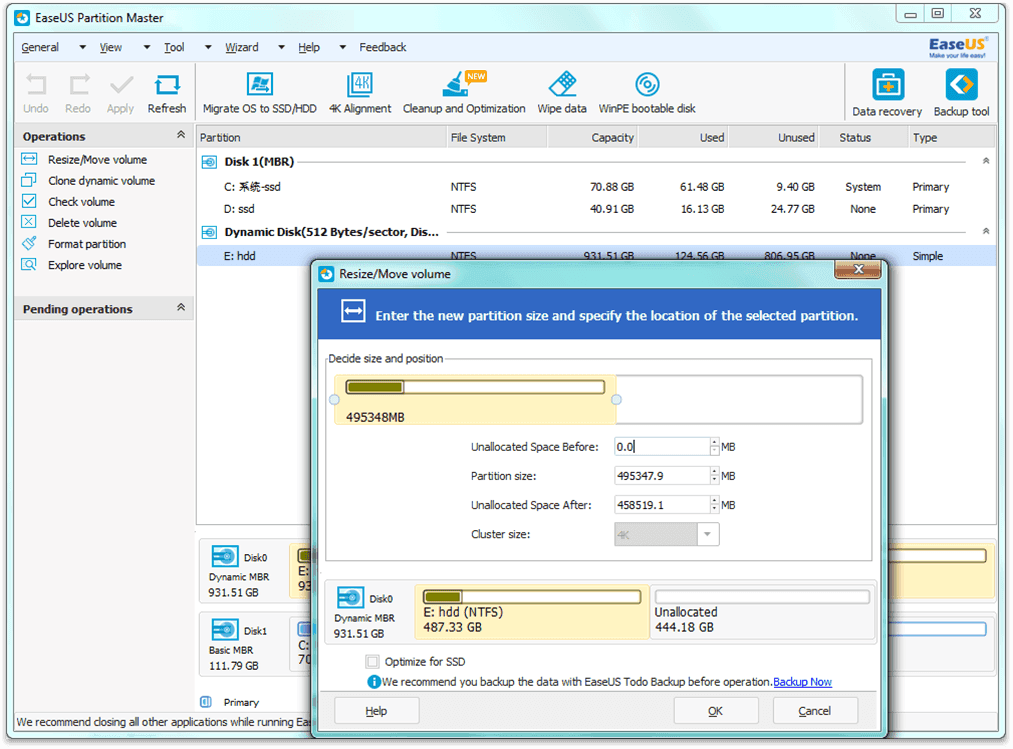Click the Disk1 icon in disk map
The image size is (1013, 749).
[224, 629]
